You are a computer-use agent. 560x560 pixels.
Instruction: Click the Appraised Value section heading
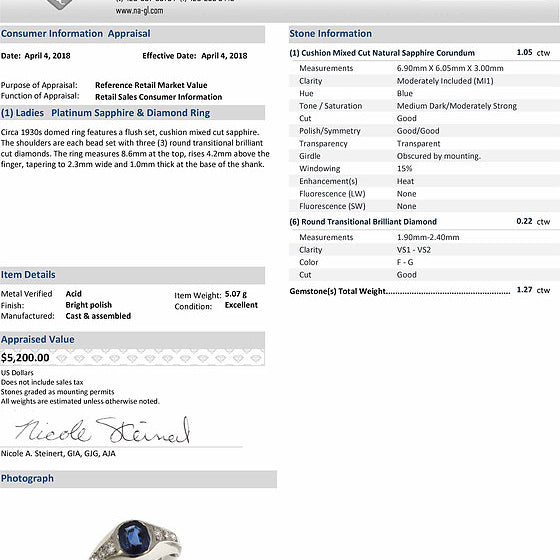click(x=38, y=339)
